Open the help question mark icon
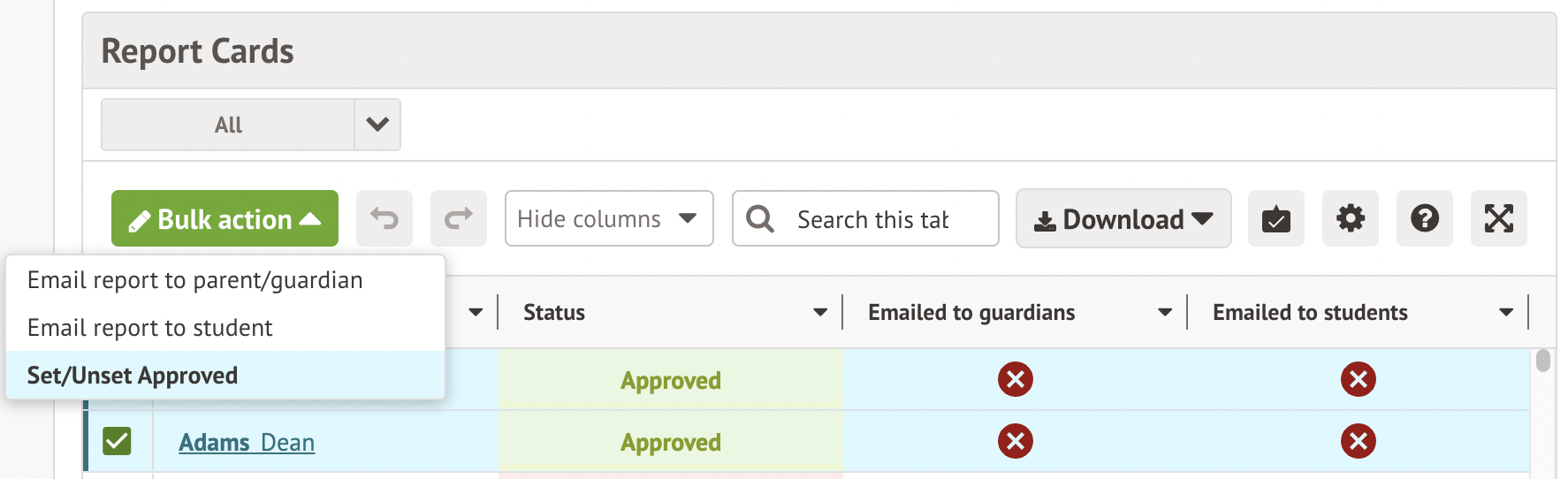Screen dimensions: 1568x479 [x=1424, y=218]
